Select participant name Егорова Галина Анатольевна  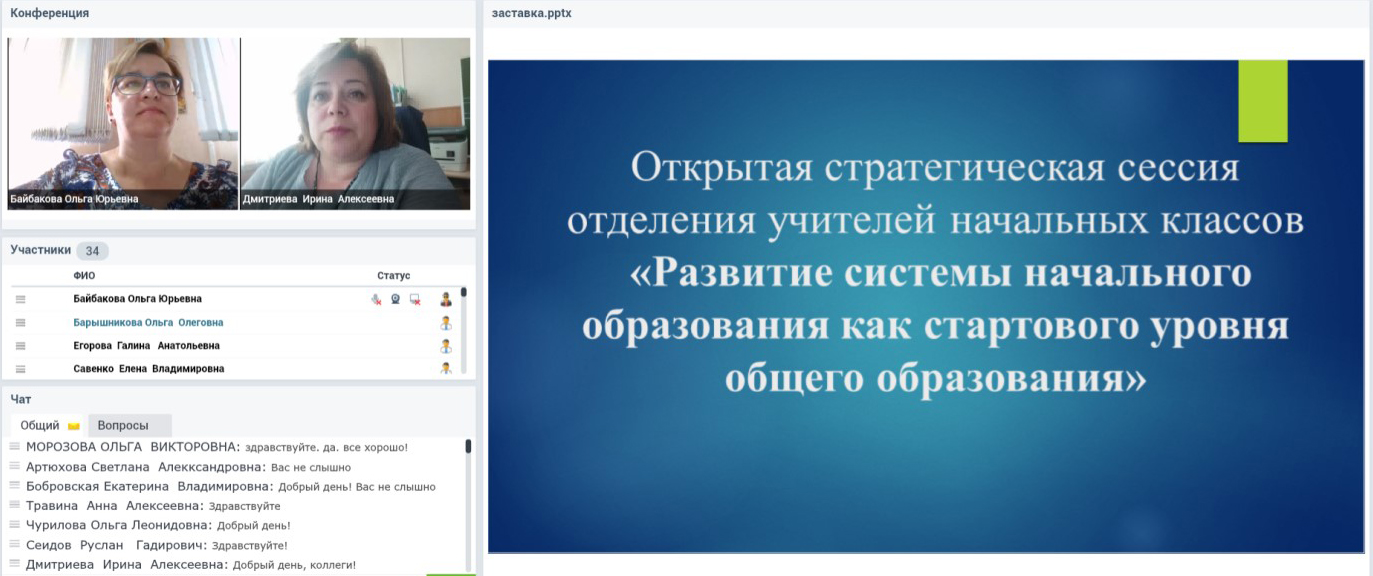click(x=146, y=346)
